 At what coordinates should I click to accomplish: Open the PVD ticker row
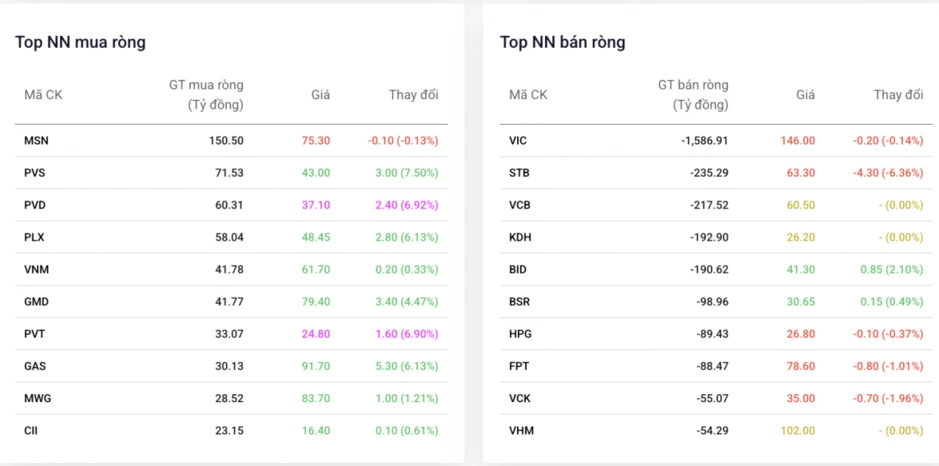pyautogui.click(x=35, y=205)
